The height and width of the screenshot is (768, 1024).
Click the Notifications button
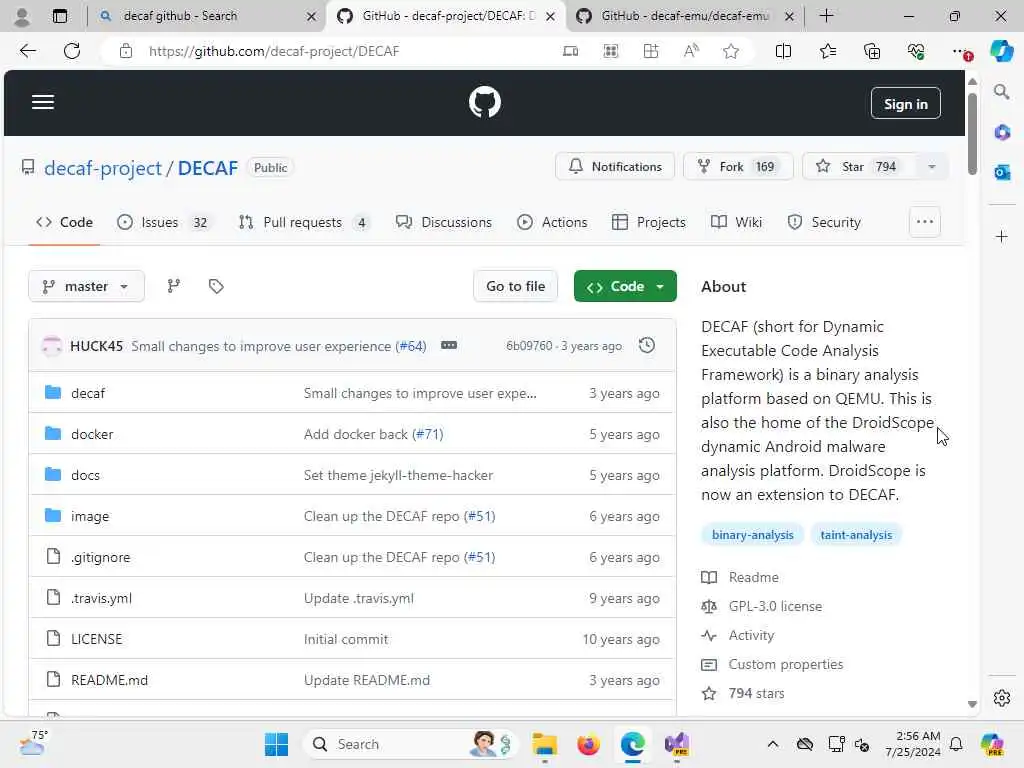tap(615, 167)
